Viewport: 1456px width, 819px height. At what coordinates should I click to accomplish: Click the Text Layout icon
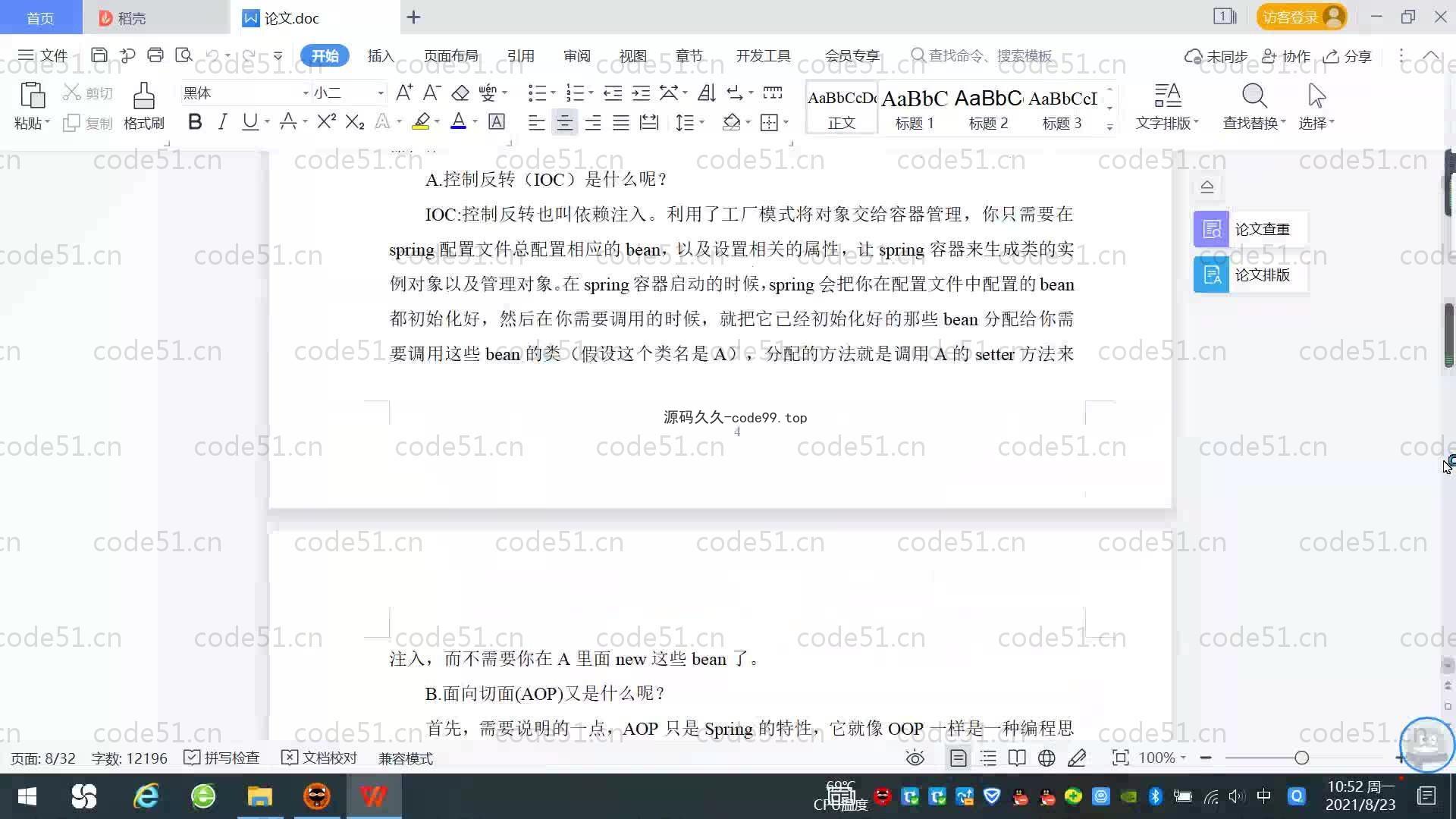(1168, 96)
